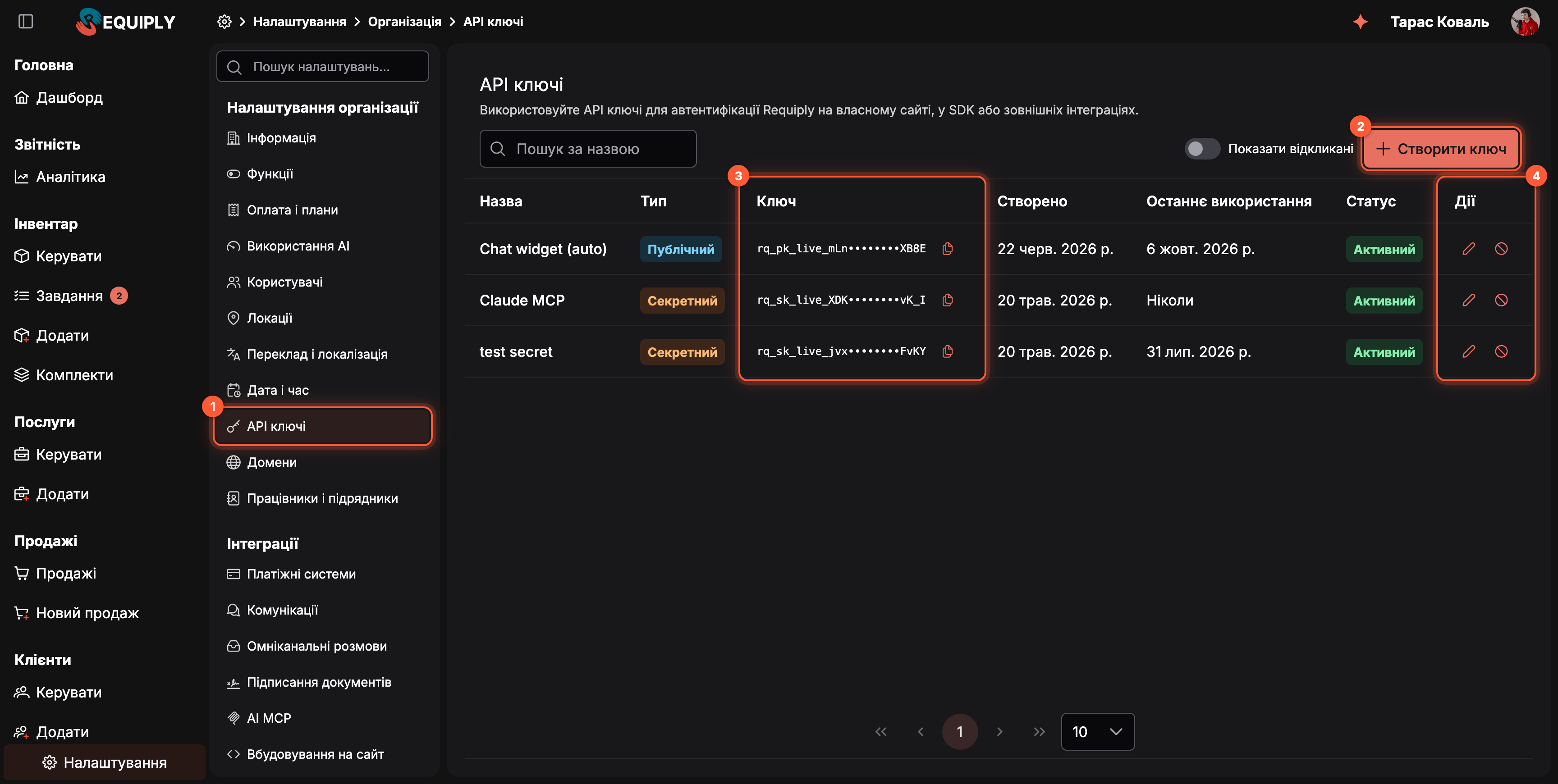Click Налаштування breadcrumb link
Viewport: 1558px width, 784px height.
299,22
